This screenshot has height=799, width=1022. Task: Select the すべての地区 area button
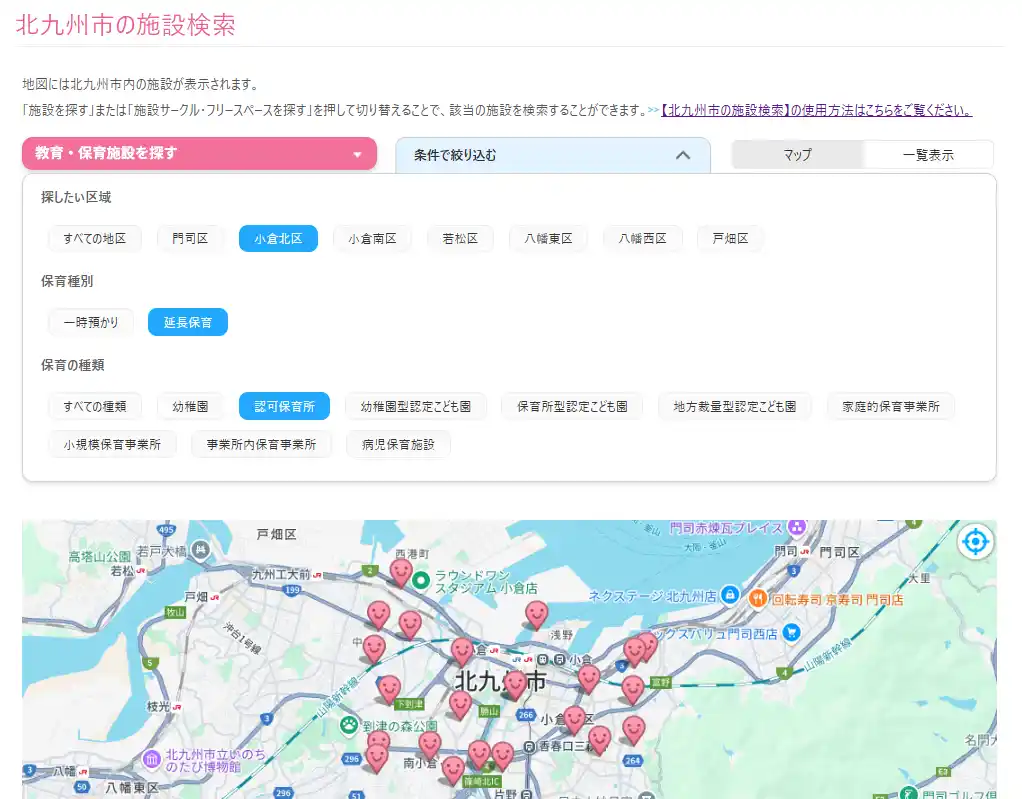(95, 239)
